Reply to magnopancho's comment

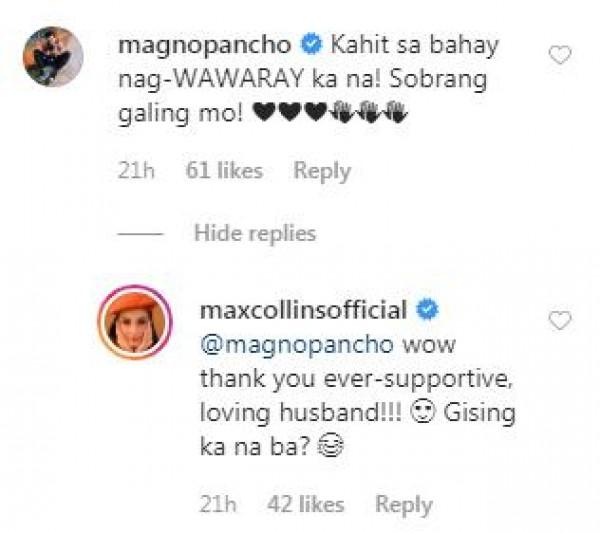[320, 171]
